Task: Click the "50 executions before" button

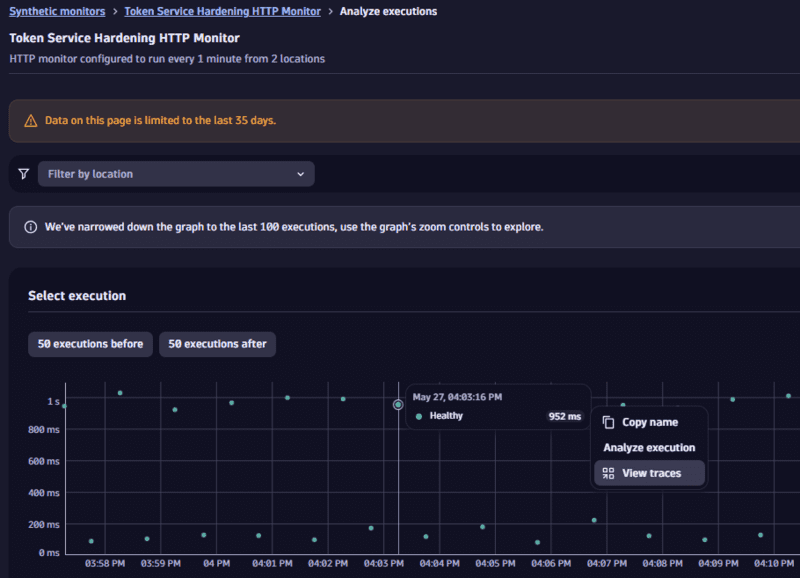Action: 90,343
